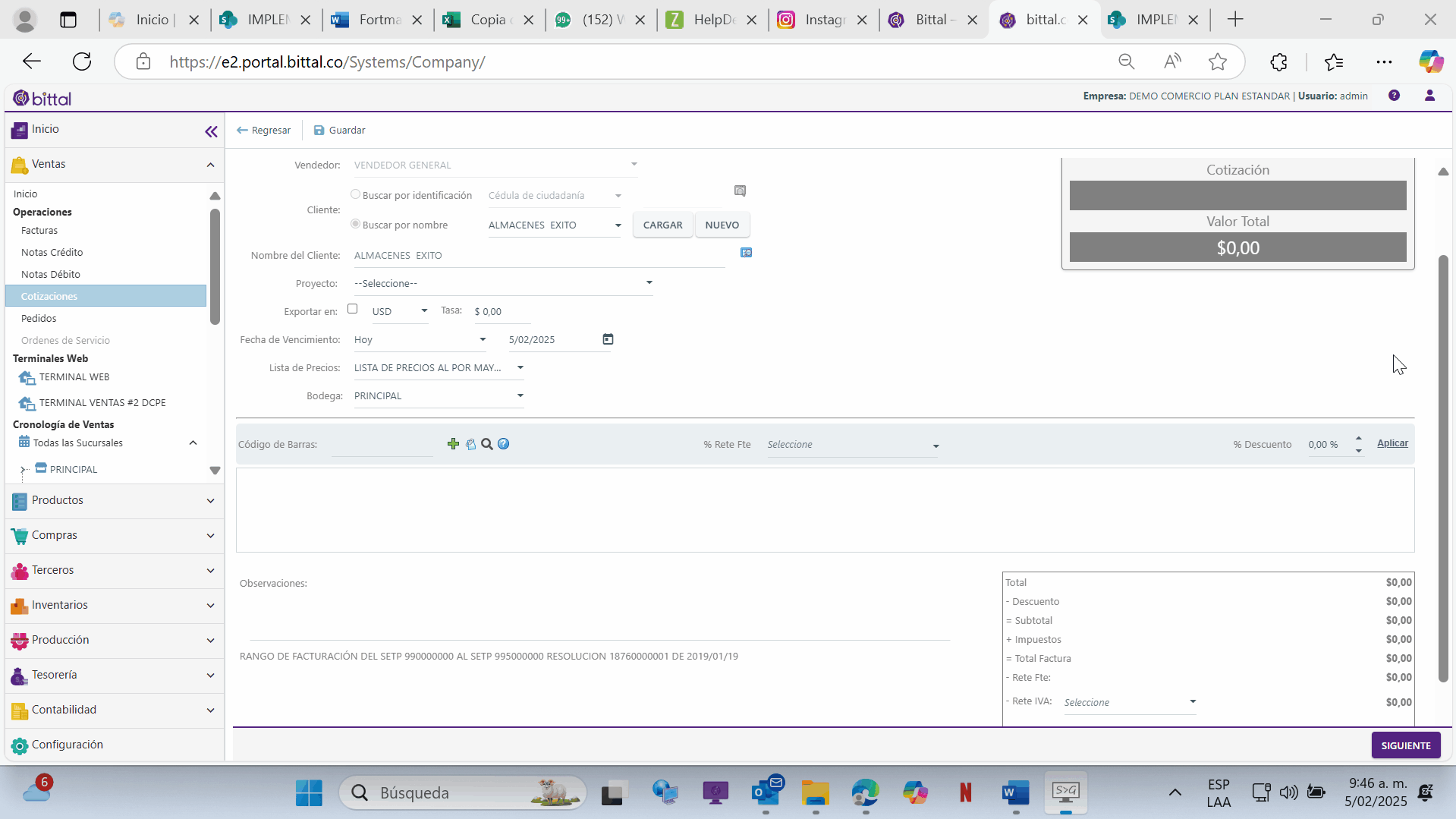Open the calendar picker for due date

608,339
